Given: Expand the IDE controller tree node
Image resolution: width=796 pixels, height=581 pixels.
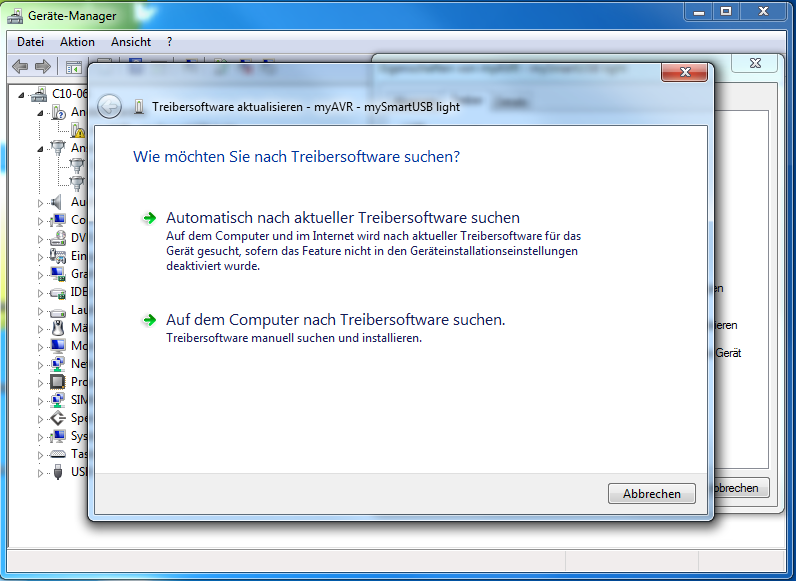Looking at the screenshot, I should tap(41, 292).
